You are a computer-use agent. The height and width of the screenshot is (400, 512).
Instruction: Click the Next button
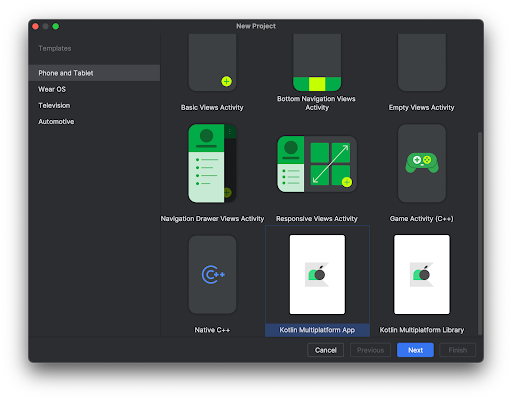tap(415, 350)
